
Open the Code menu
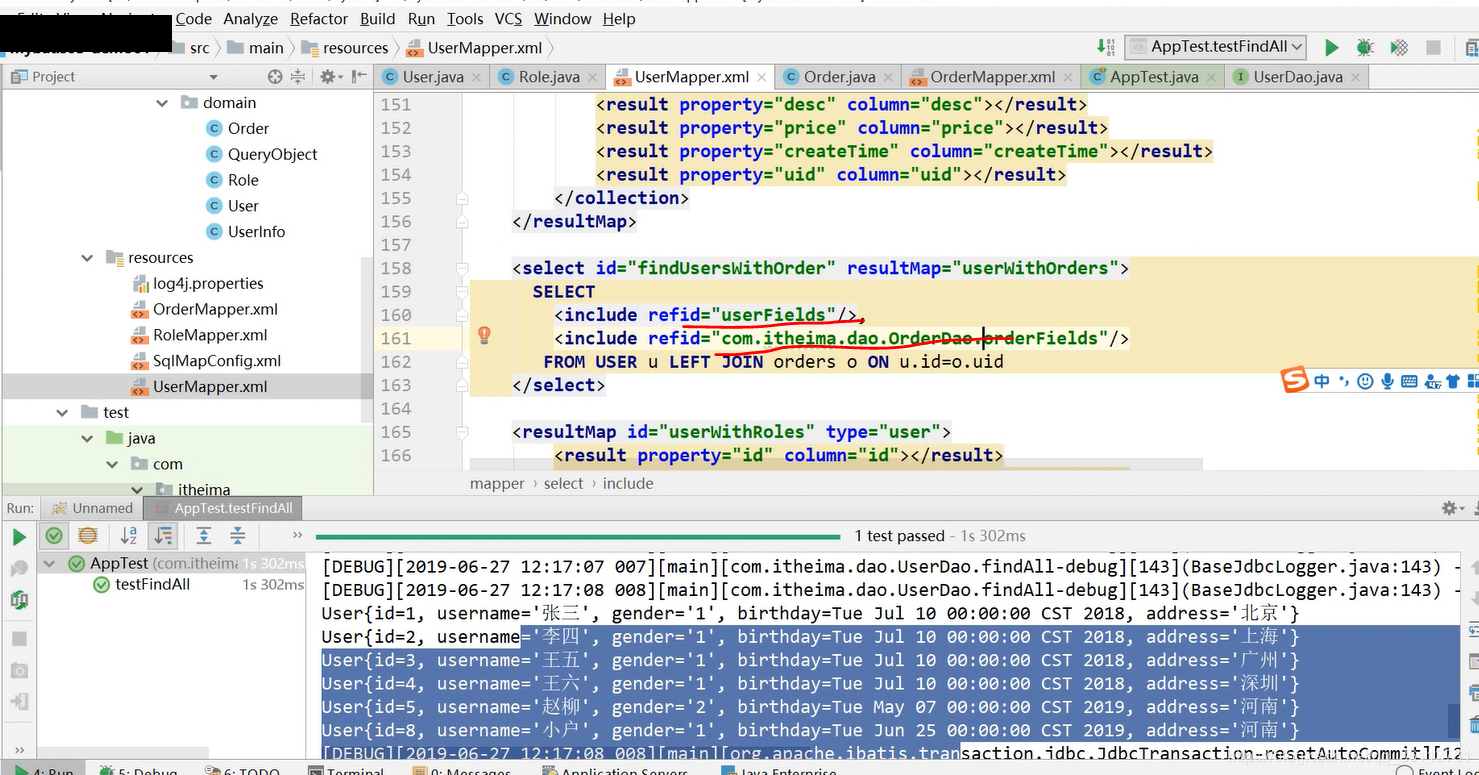coord(194,19)
